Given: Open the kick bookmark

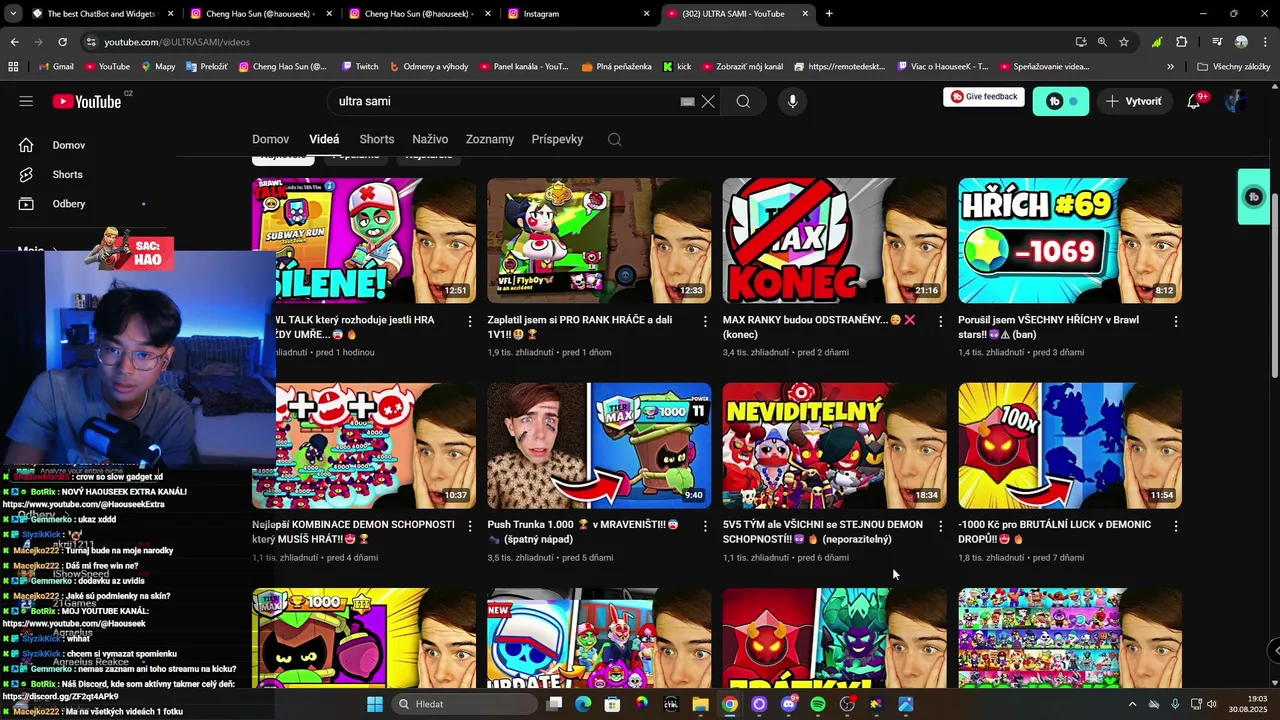Looking at the screenshot, I should (x=677, y=67).
